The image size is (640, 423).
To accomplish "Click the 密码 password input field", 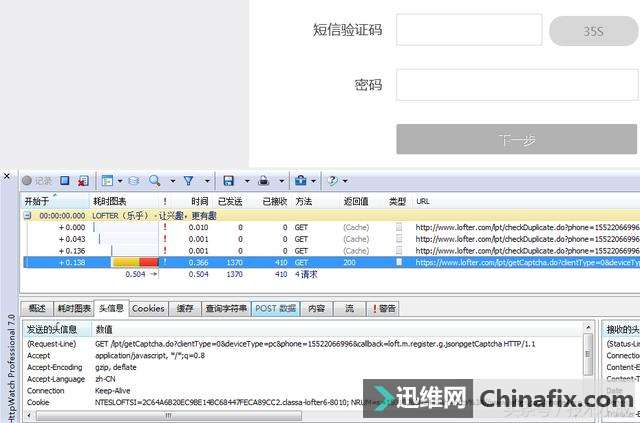I will point(517,85).
